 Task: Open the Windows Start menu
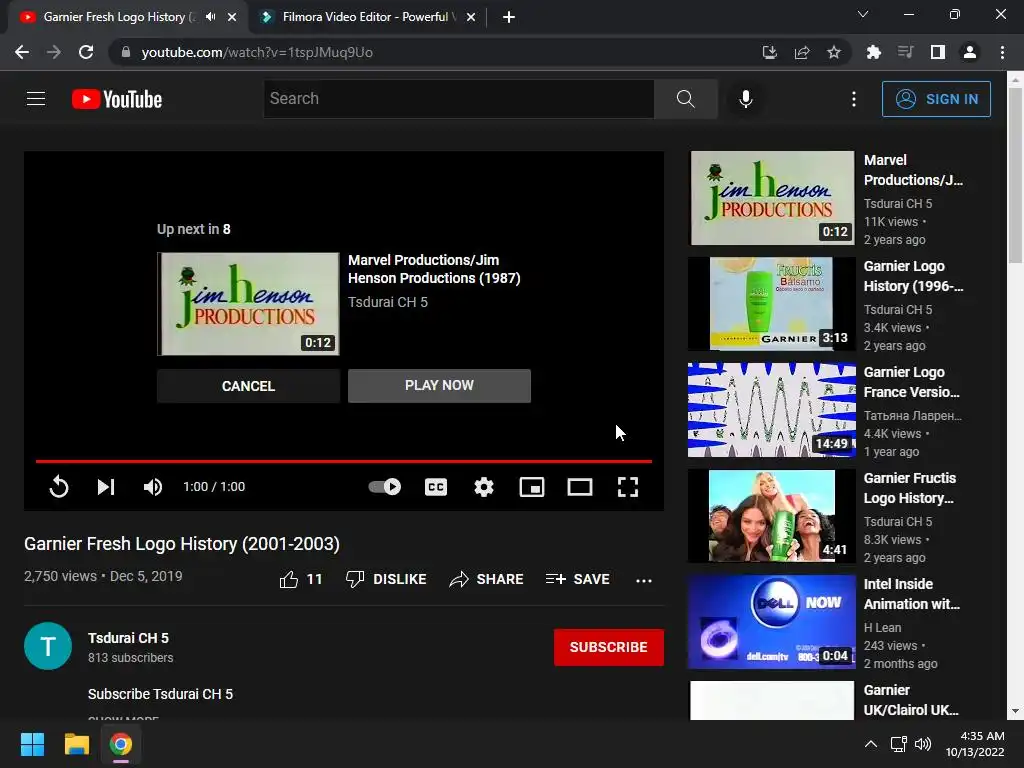coord(32,744)
